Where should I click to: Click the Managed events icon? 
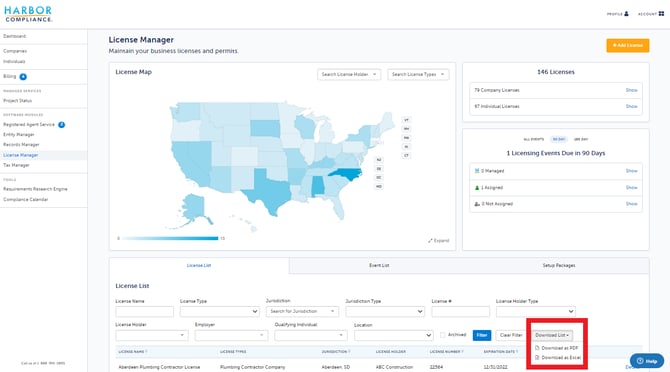pyautogui.click(x=477, y=171)
